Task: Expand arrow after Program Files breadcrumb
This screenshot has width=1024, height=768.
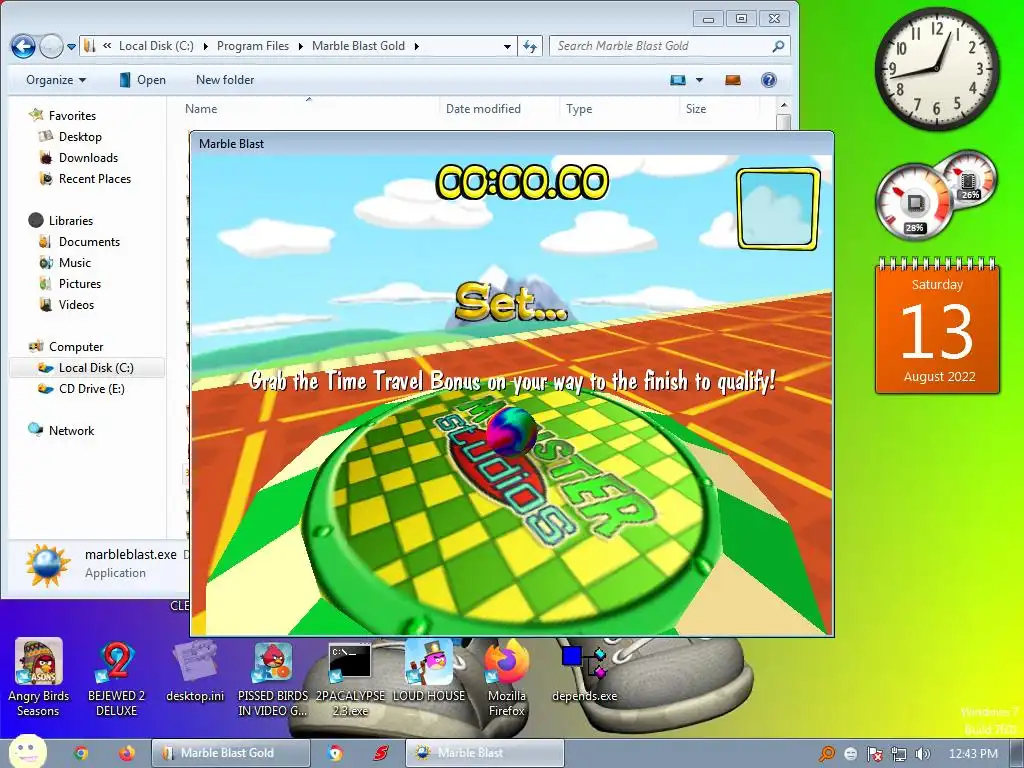Action: point(300,46)
